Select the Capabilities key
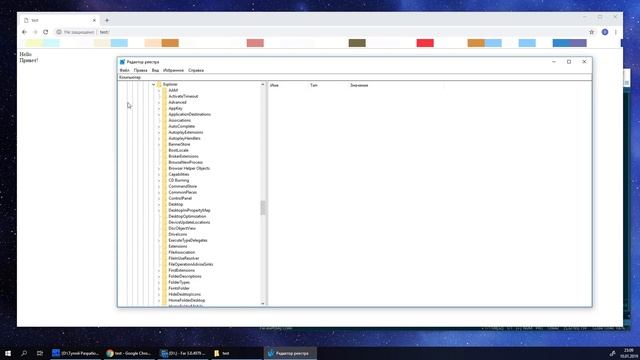Screen dimensions: 640x360 click(x=179, y=174)
